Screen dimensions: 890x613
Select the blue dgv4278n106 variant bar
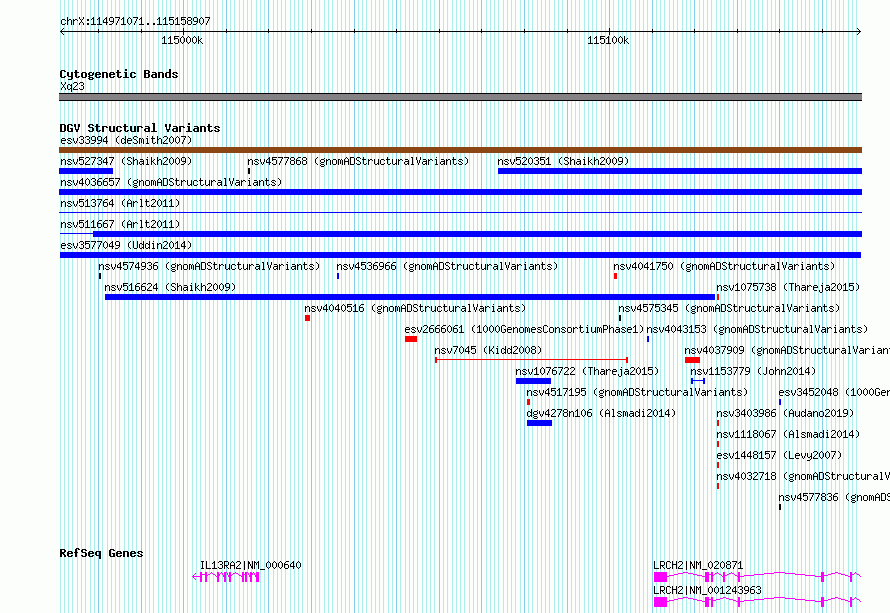pos(539,423)
